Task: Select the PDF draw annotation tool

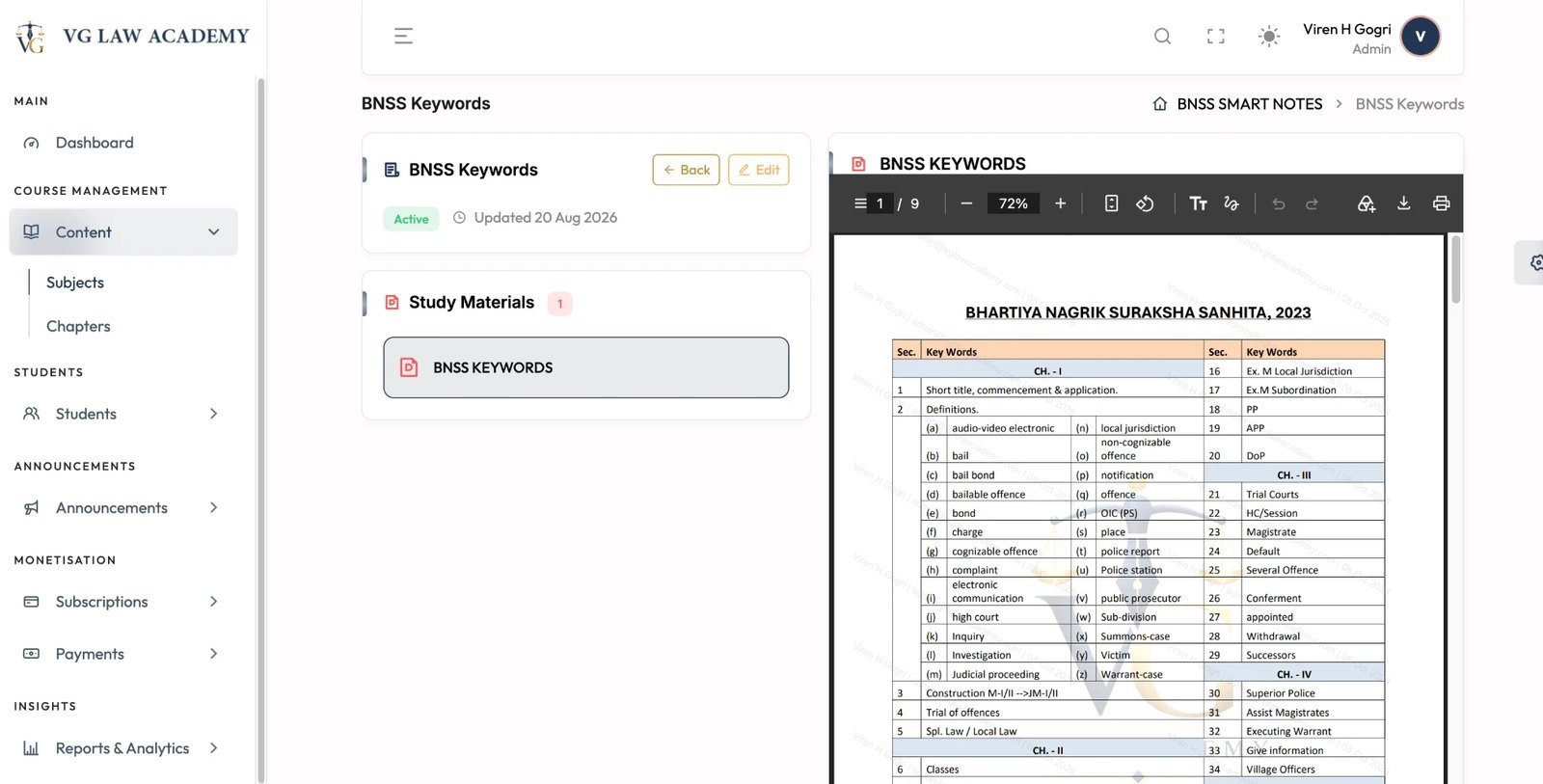Action: 1231,203
